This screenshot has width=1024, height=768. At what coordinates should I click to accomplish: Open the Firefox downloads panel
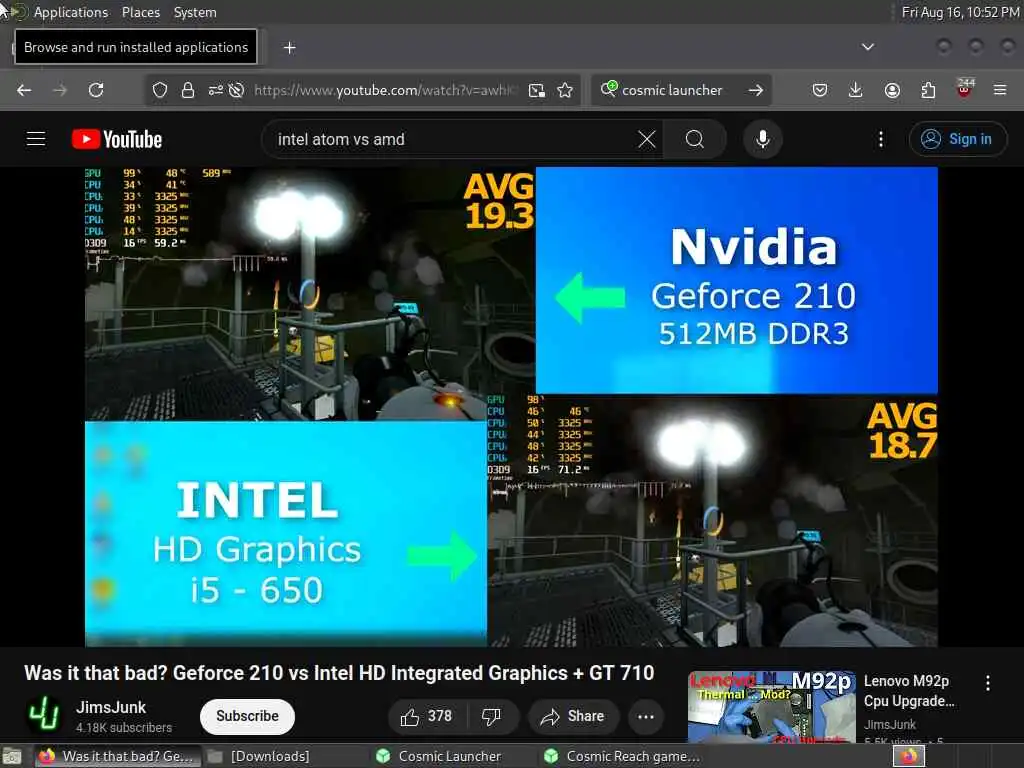pyautogui.click(x=856, y=90)
